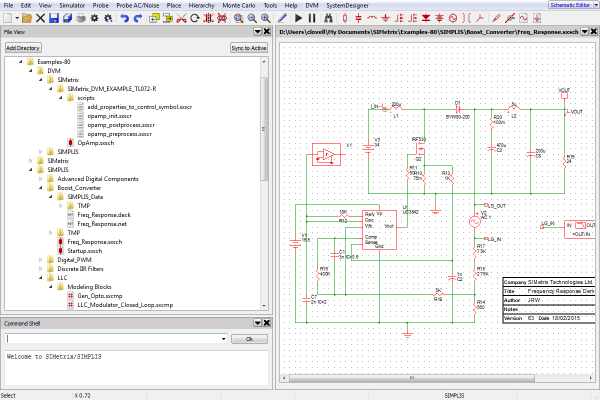Collapse the Examples-80 folder
Screen dimensions: 600x400
21,62
